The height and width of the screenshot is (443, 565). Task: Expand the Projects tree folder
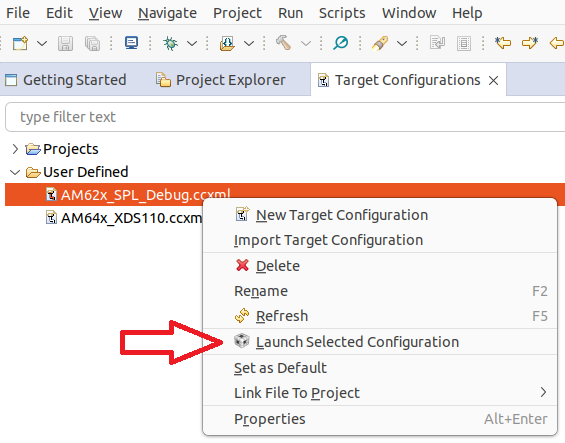pos(15,149)
